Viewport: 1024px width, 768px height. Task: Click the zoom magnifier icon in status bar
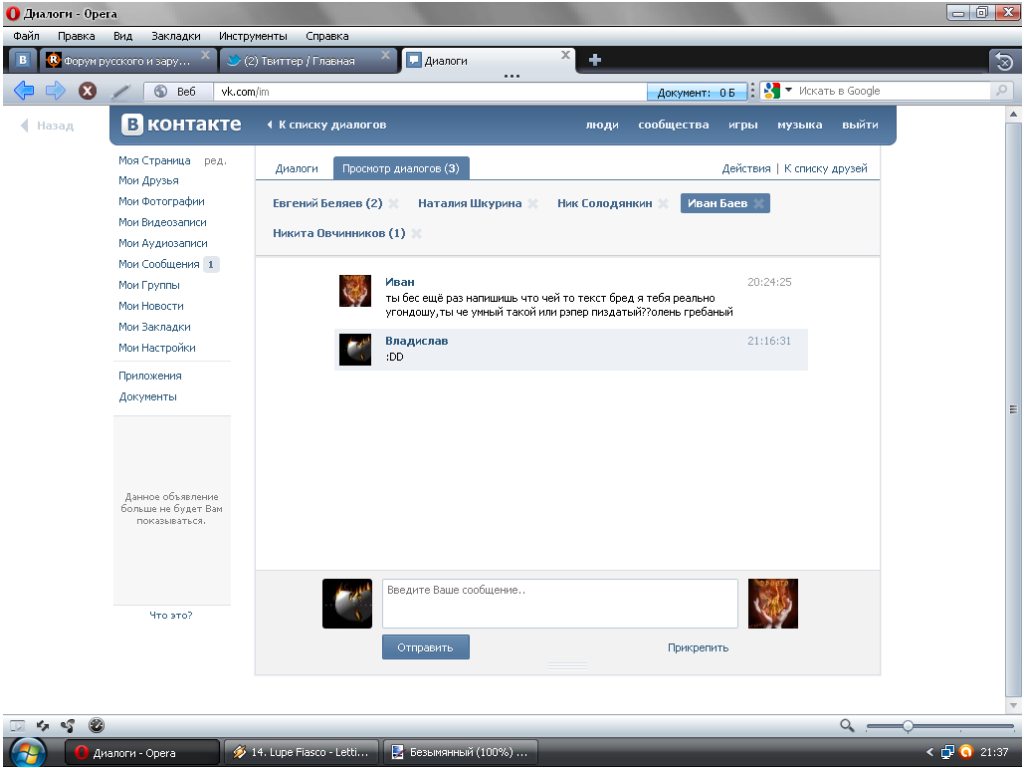pos(847,726)
